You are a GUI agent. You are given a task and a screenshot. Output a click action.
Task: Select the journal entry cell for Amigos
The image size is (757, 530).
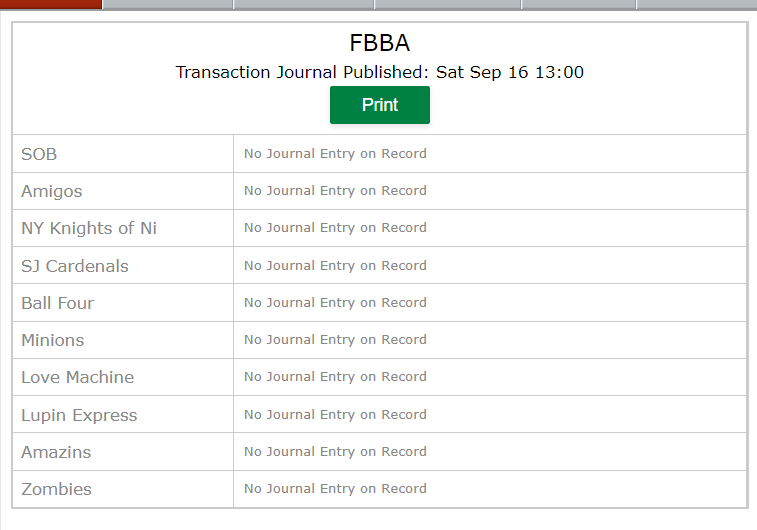tap(490, 191)
